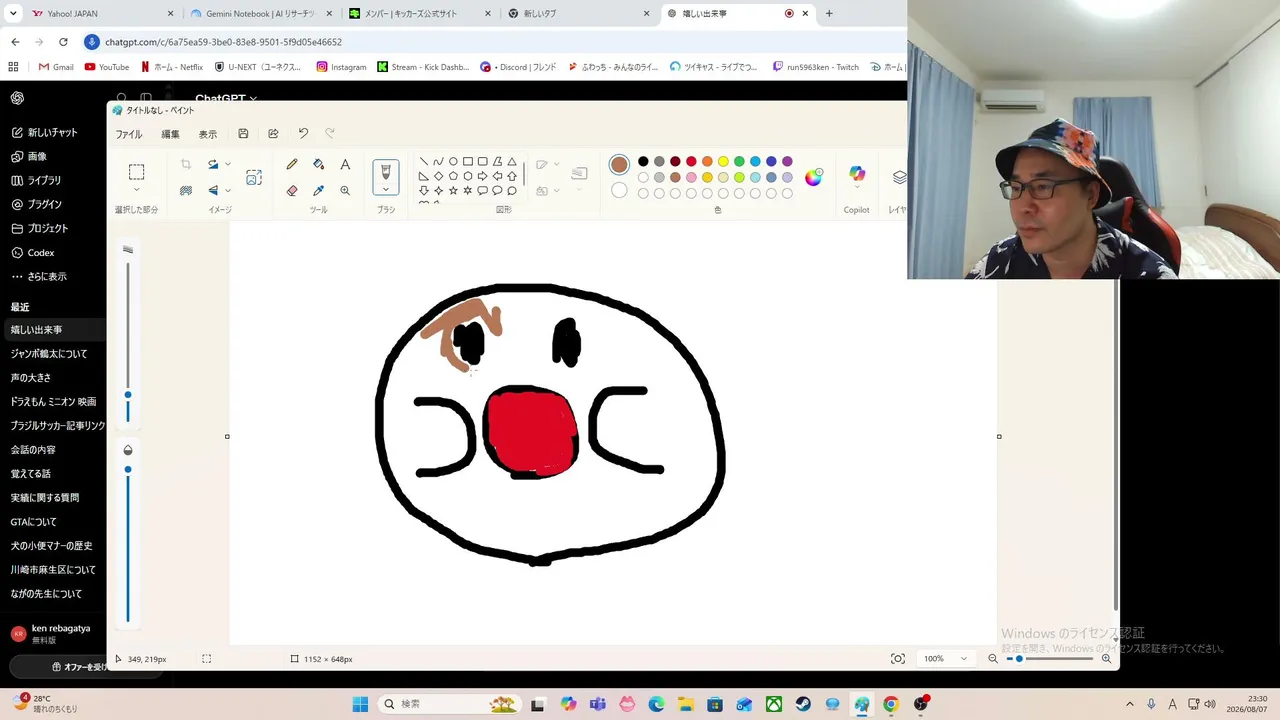Open the YouTube bookmark
This screenshot has height=720, width=1280.
click(107, 67)
